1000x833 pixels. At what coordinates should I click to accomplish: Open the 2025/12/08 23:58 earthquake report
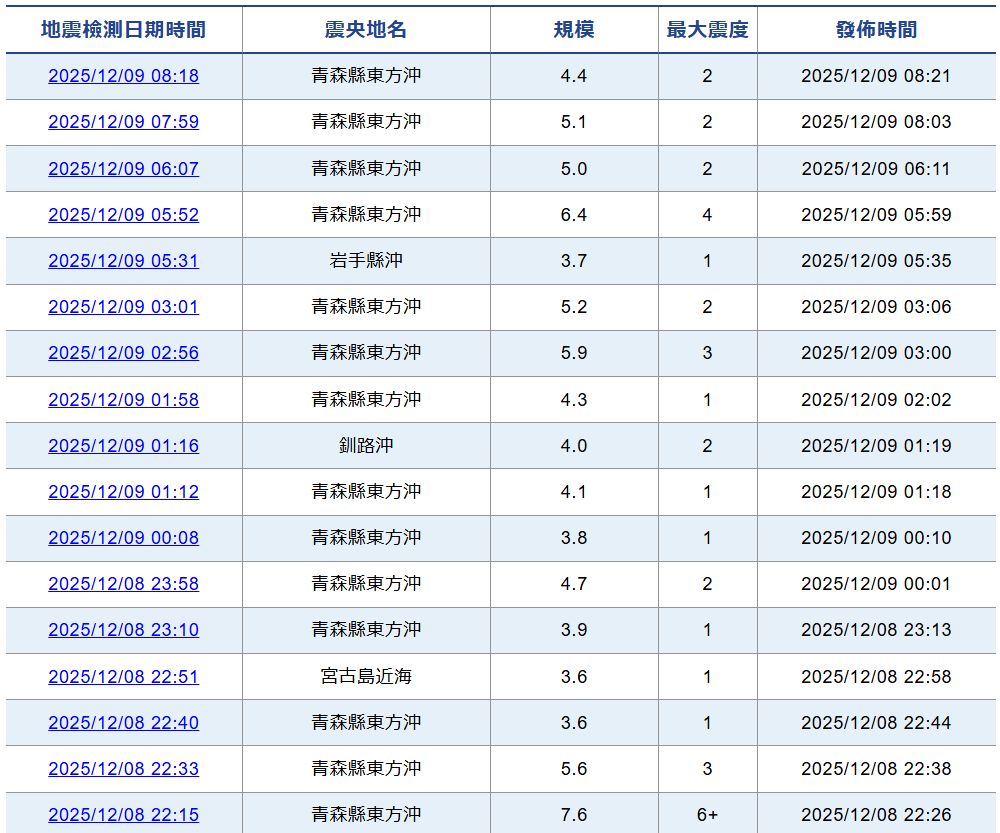(124, 584)
